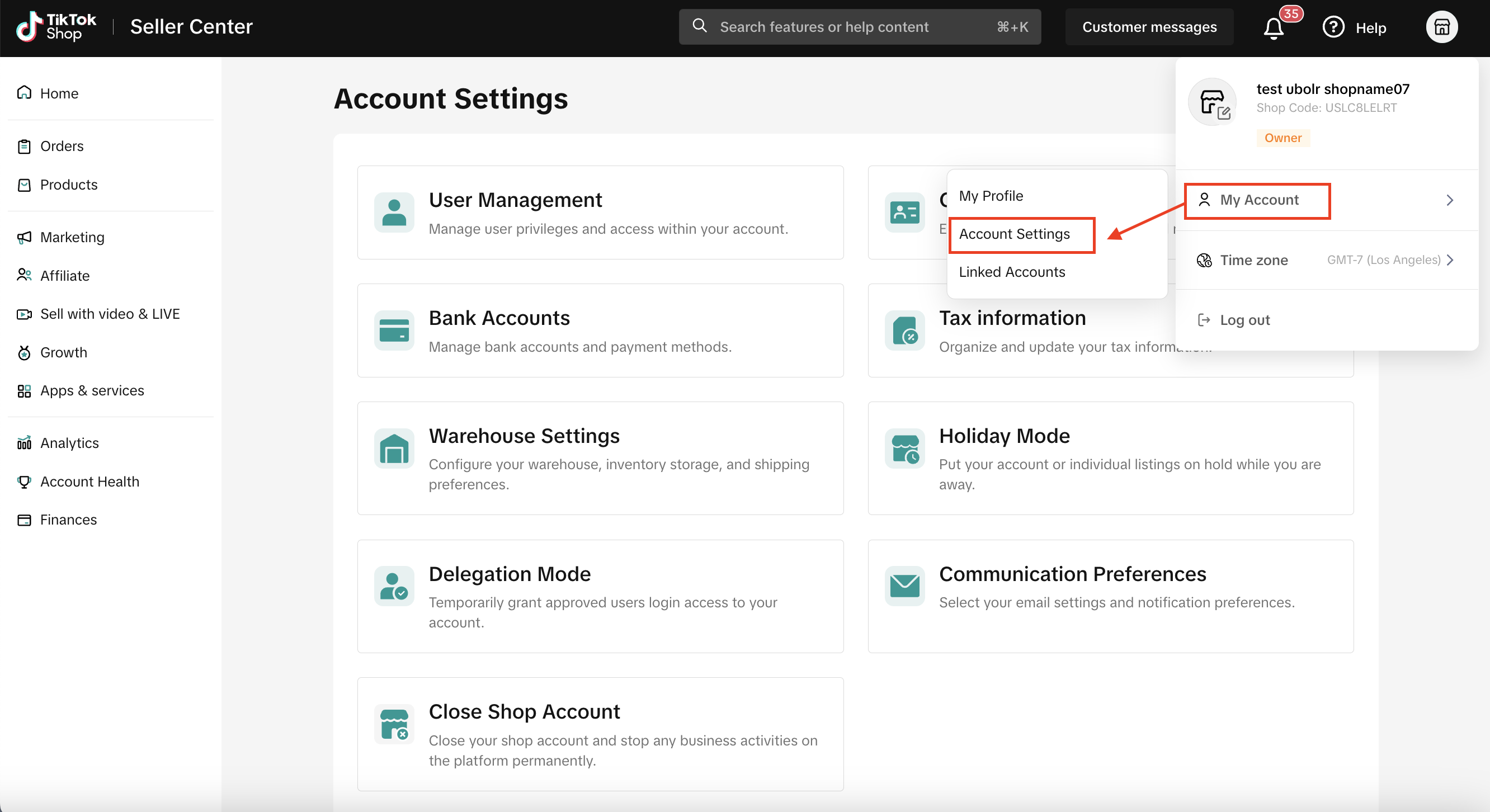Viewport: 1490px width, 812px height.
Task: Select My Profile in submenu
Action: [x=991, y=196]
